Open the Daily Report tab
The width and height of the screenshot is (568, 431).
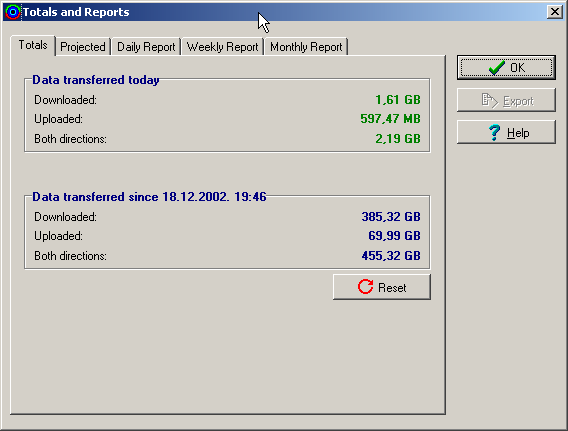click(x=146, y=47)
